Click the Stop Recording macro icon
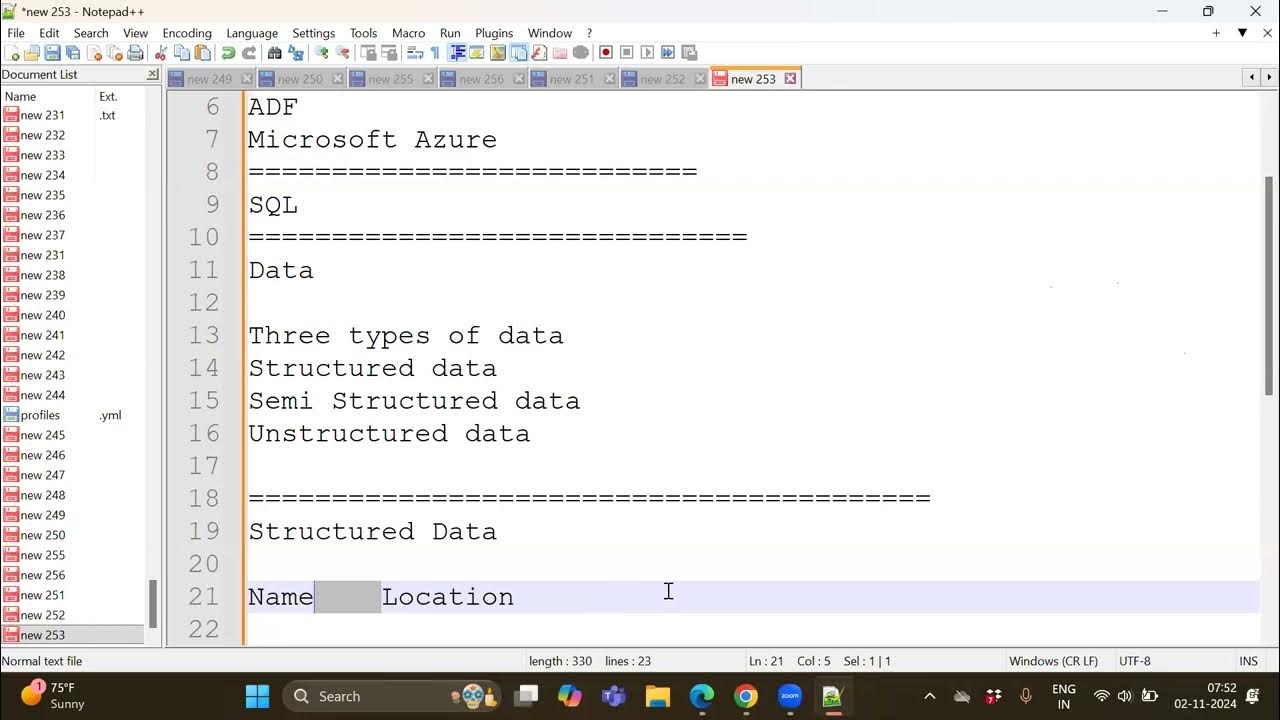 pyautogui.click(x=627, y=53)
